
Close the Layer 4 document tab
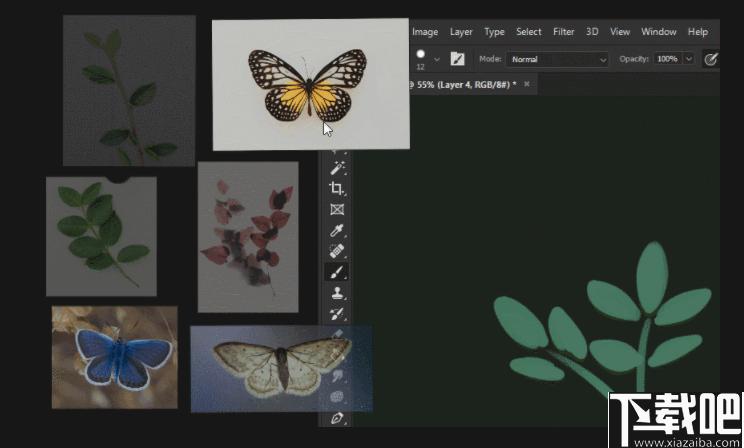tap(527, 84)
